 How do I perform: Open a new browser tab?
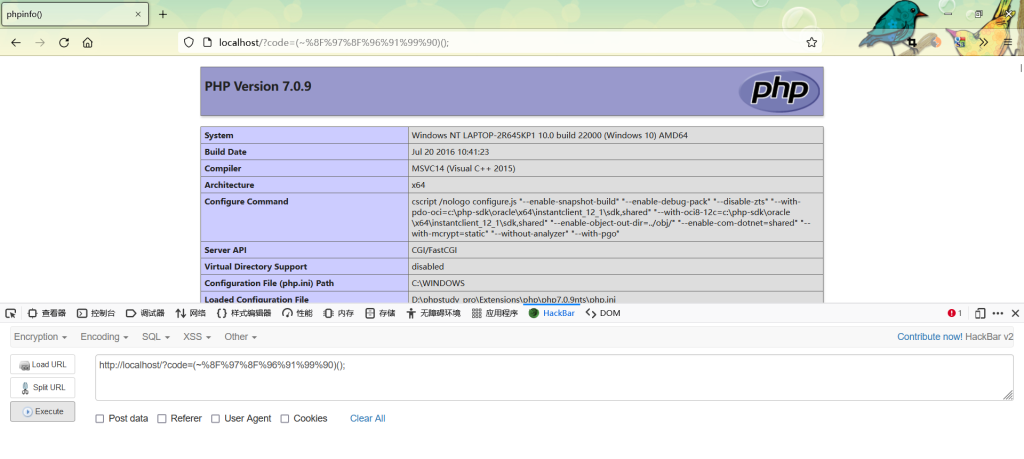(x=163, y=14)
